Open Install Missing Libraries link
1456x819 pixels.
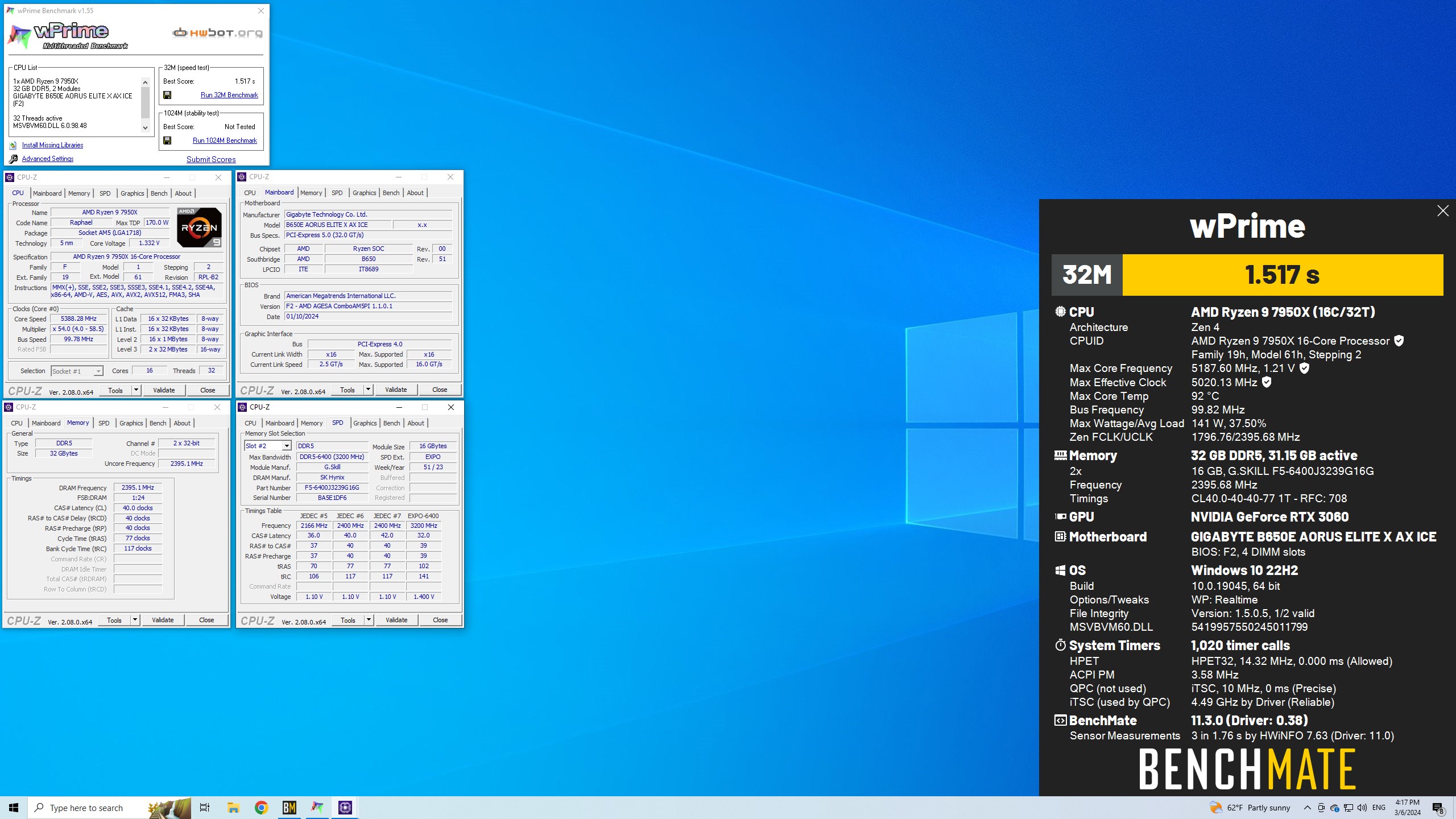pos(52,145)
